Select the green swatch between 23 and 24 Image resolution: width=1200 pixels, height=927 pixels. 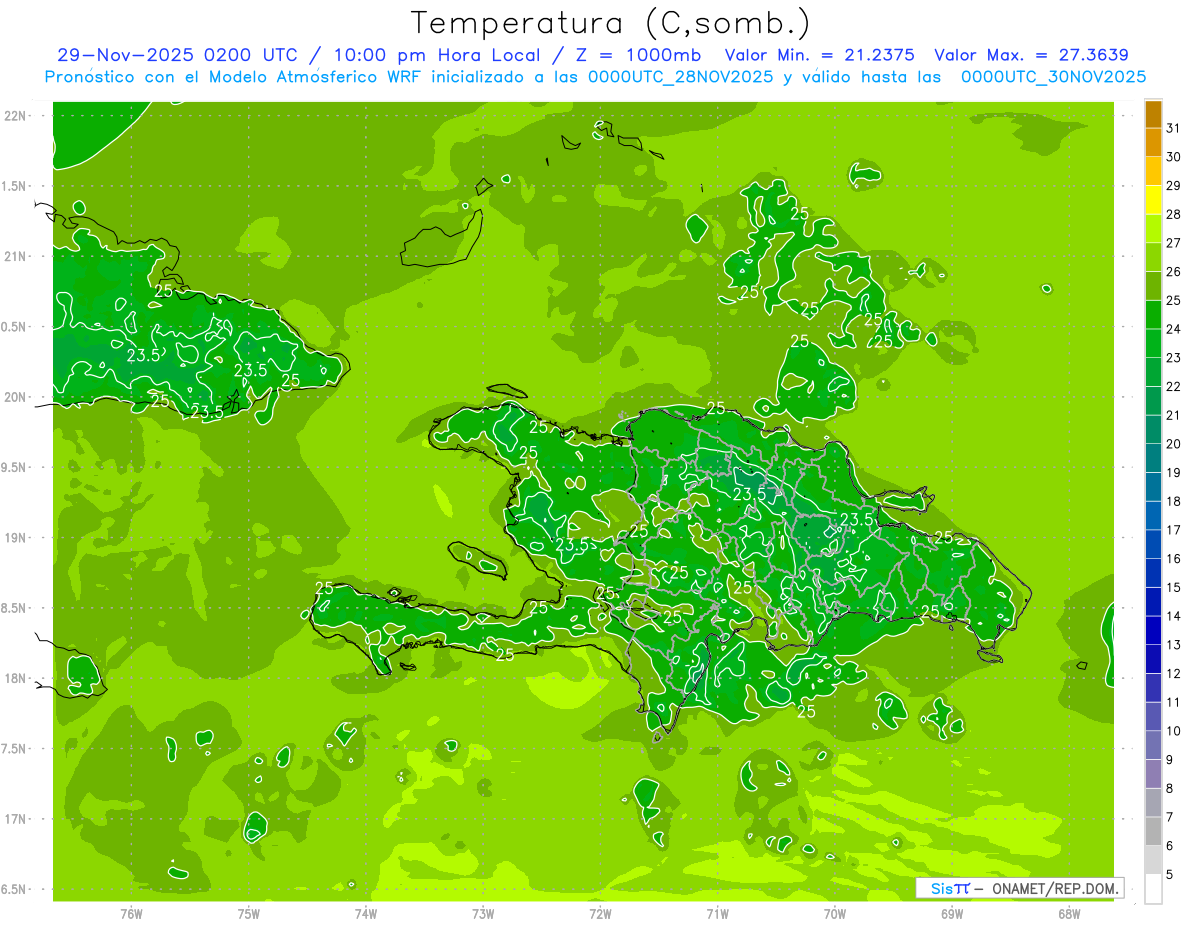click(1153, 344)
